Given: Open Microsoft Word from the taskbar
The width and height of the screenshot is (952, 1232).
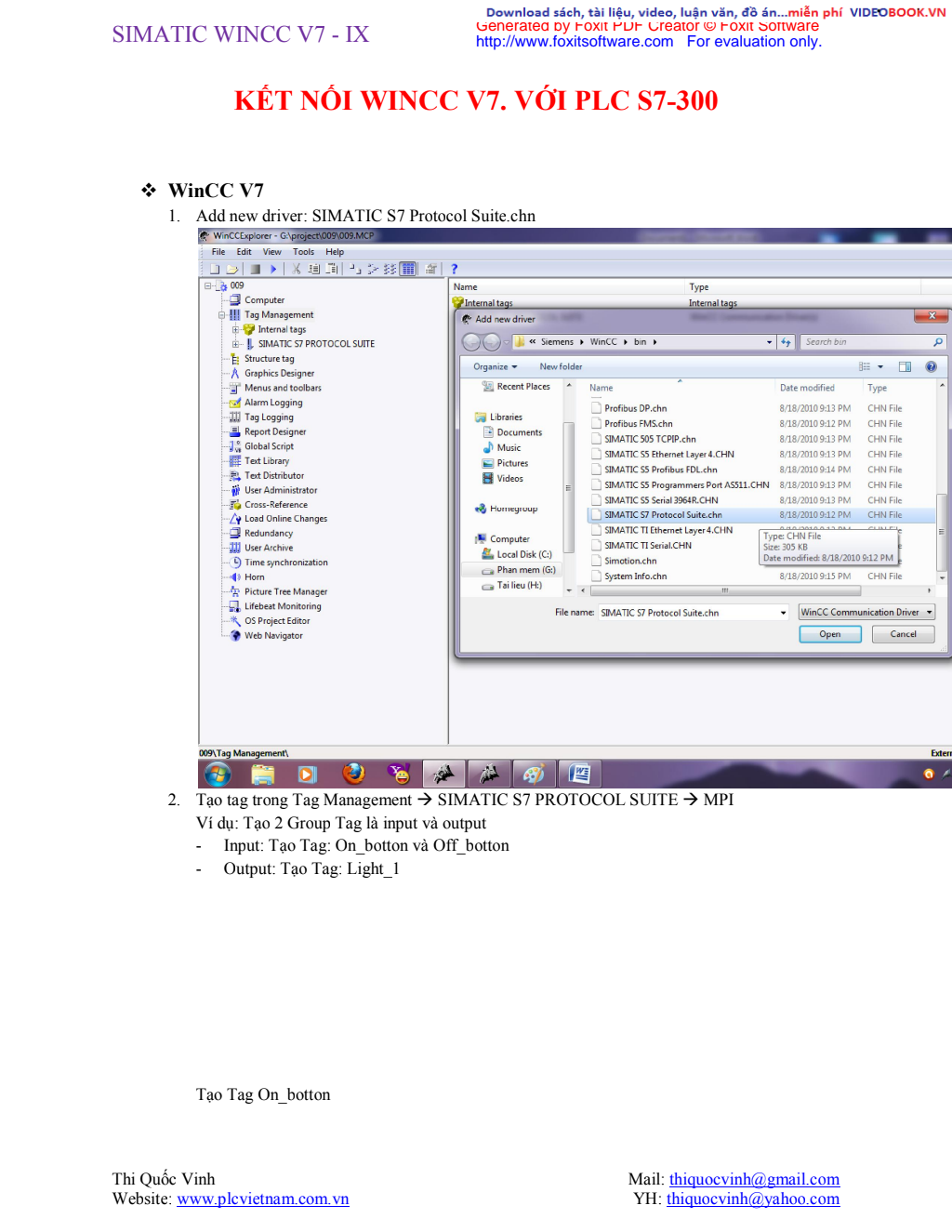Looking at the screenshot, I should coord(579,774).
